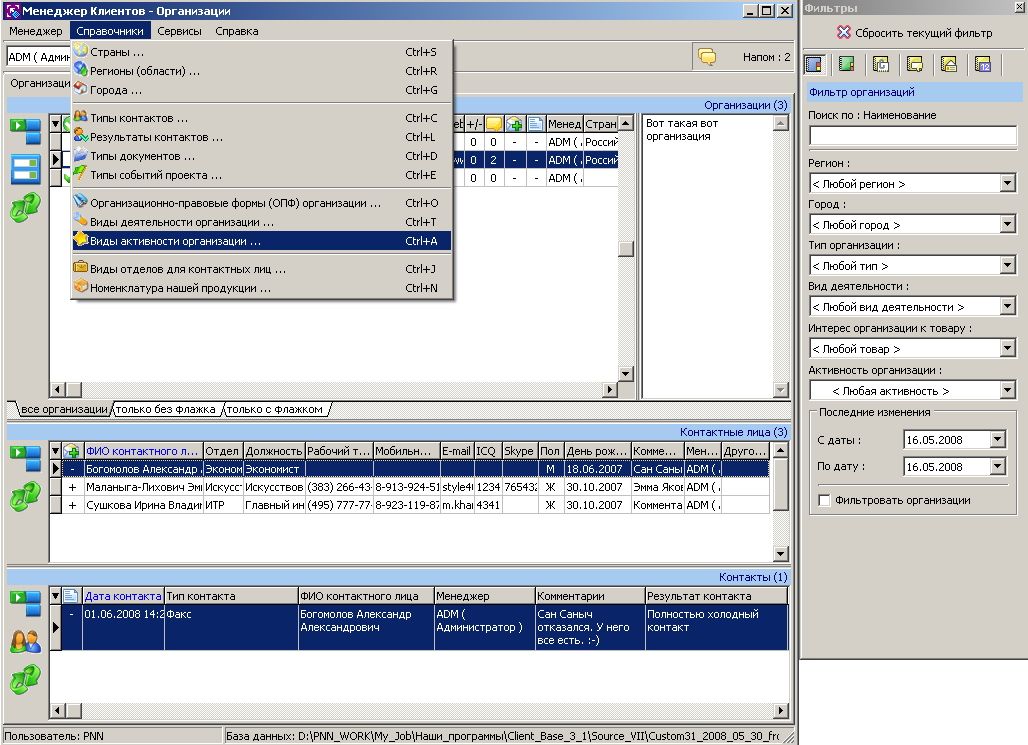
Task: Click green refresh arrows in Контактные лица panel
Action: coord(25,494)
